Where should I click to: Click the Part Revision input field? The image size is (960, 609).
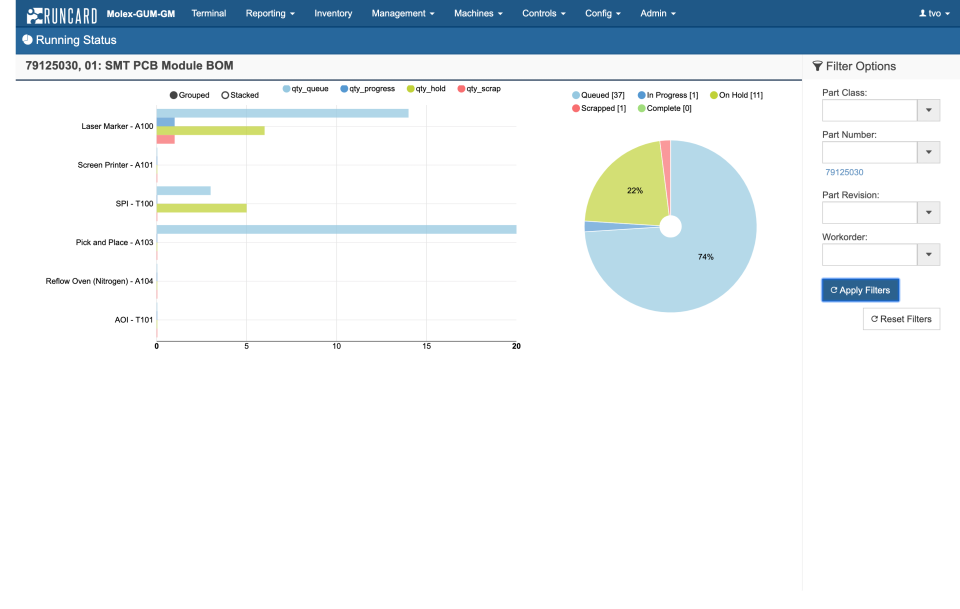pos(868,212)
